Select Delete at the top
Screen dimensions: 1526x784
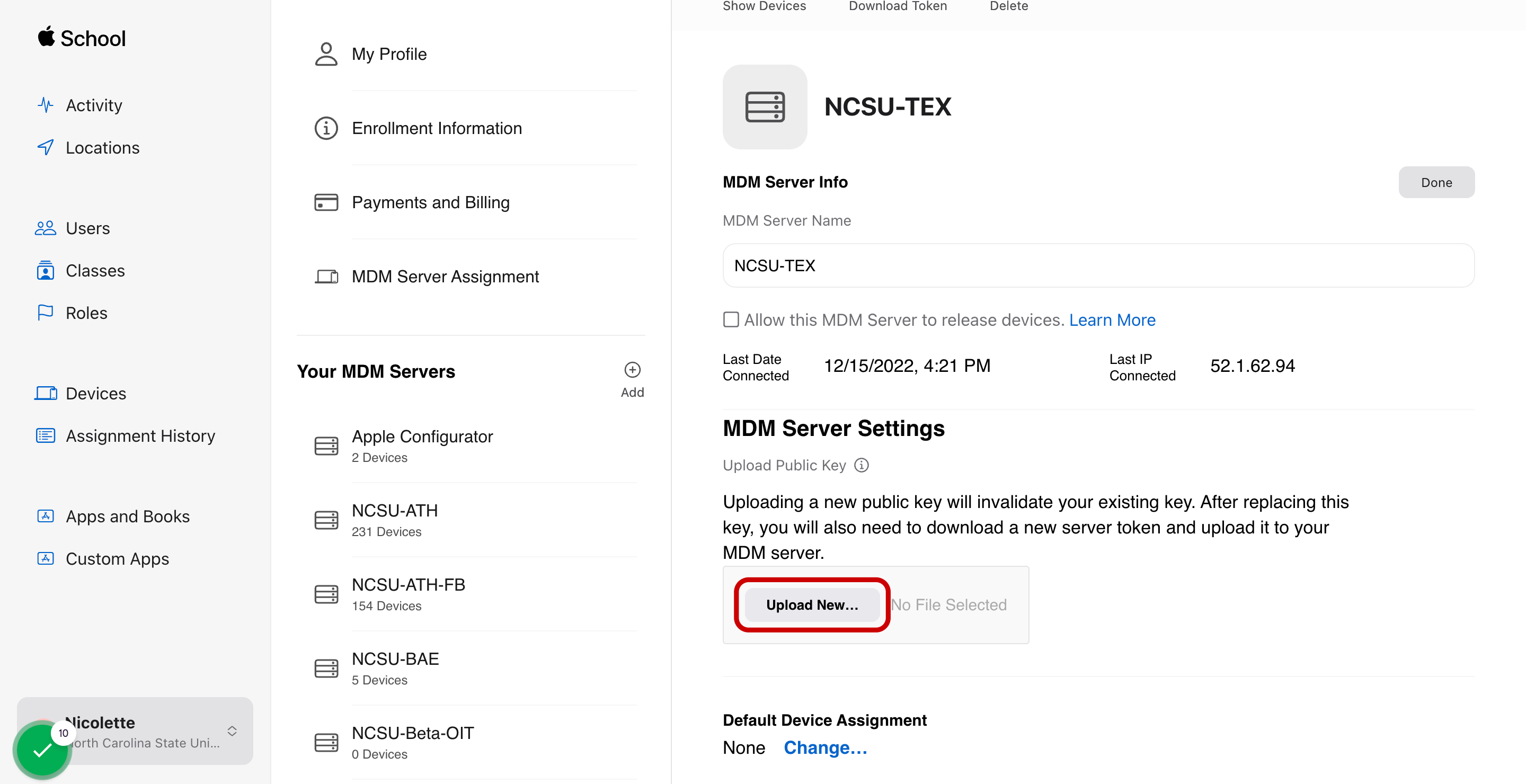[x=1009, y=6]
